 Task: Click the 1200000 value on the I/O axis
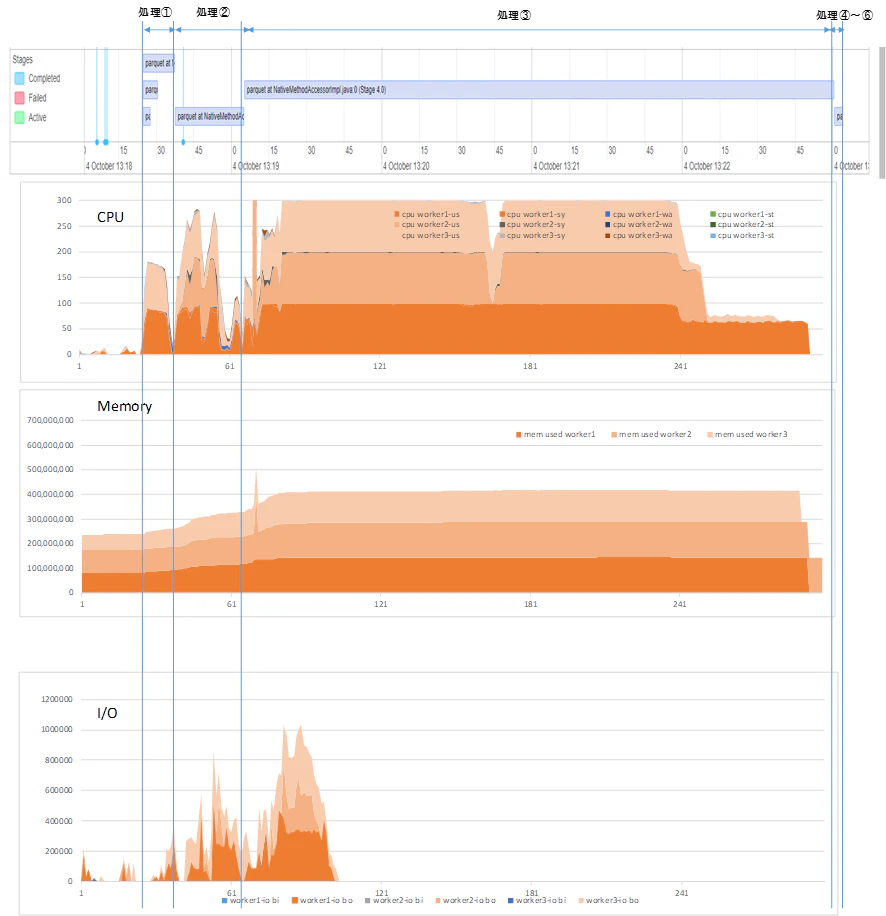coord(57,699)
